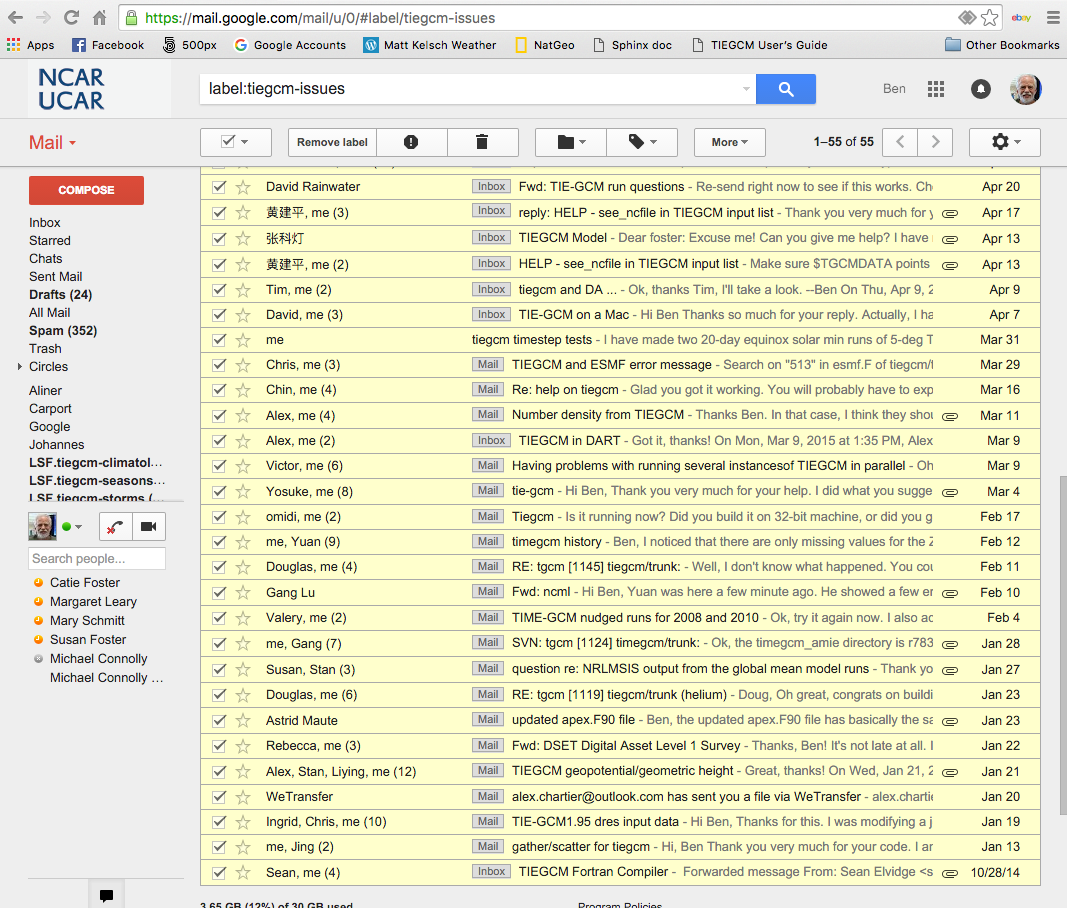Toggle checkbox for Gang Lu email
The height and width of the screenshot is (908, 1067).
coord(219,593)
